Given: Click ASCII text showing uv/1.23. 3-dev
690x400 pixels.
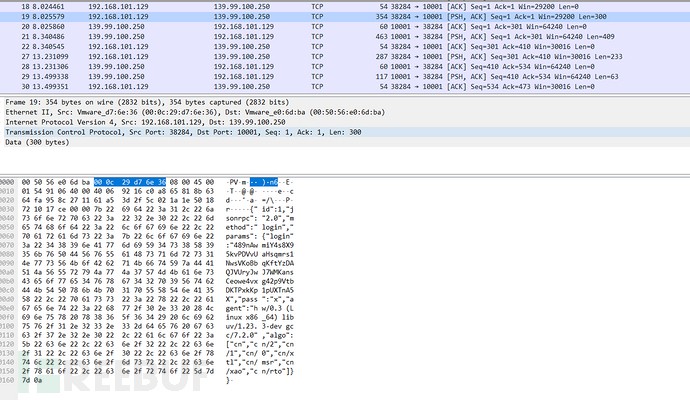Looking at the screenshot, I should tap(260, 327).
